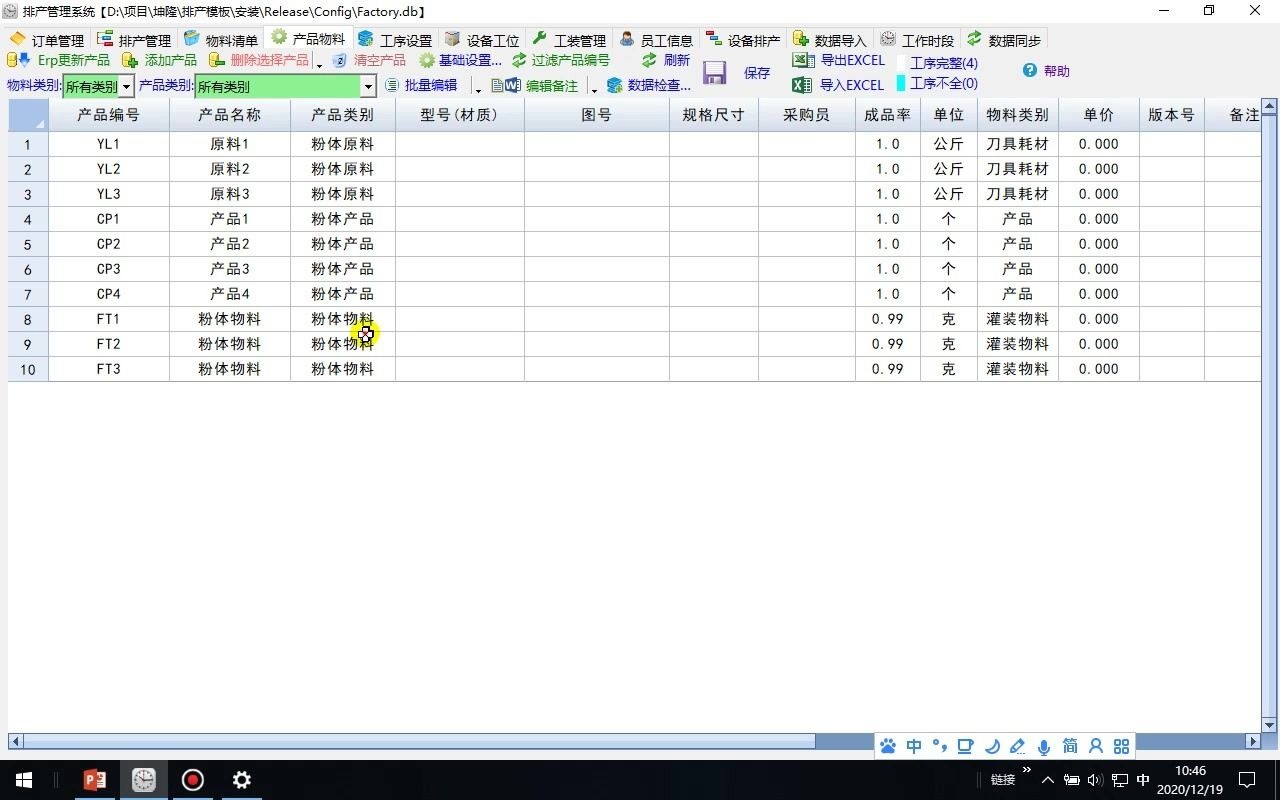Select the cell CP3
The width and height of the screenshot is (1280, 800).
coord(109,269)
